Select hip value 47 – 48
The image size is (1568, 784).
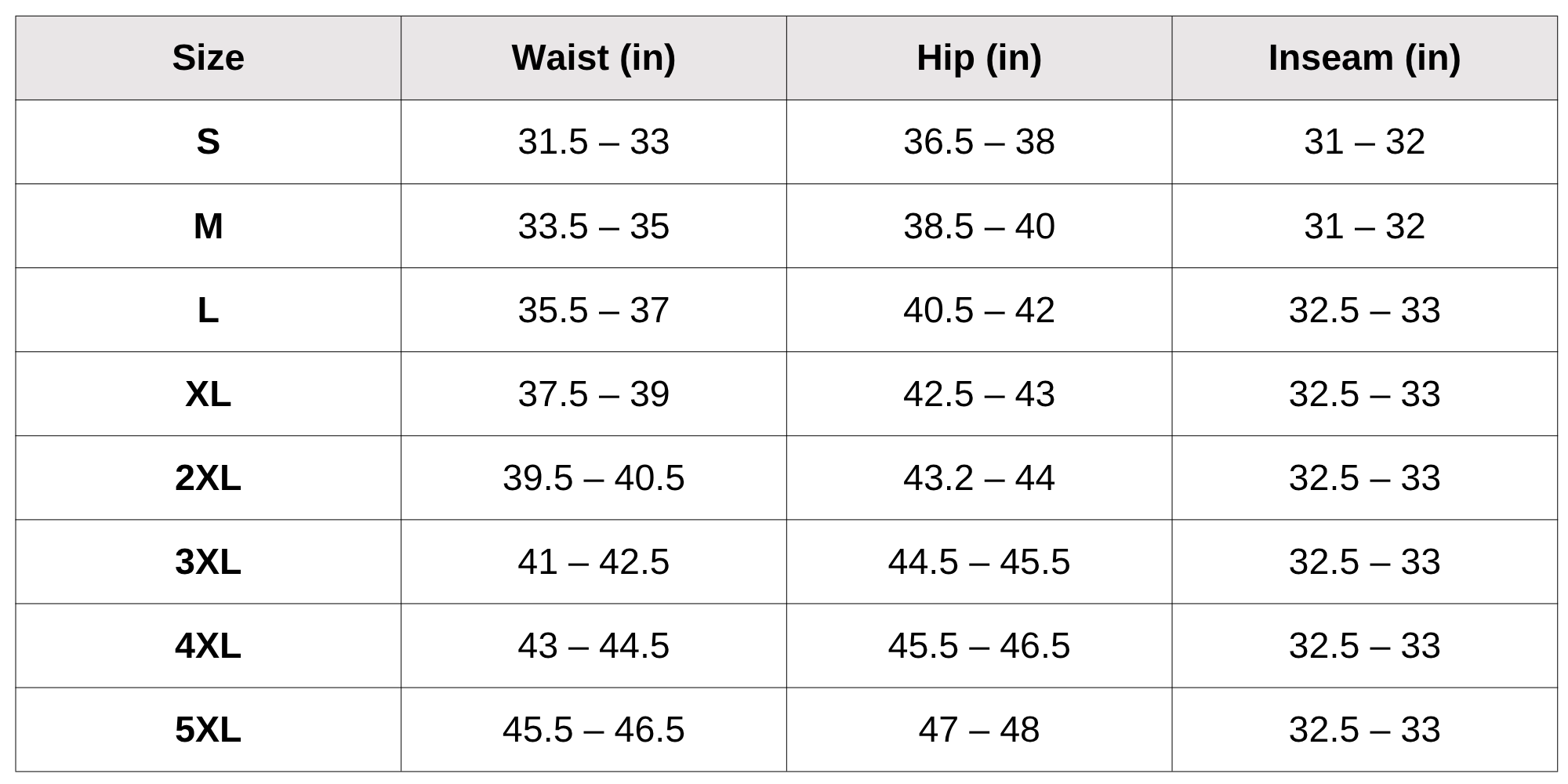978,729
